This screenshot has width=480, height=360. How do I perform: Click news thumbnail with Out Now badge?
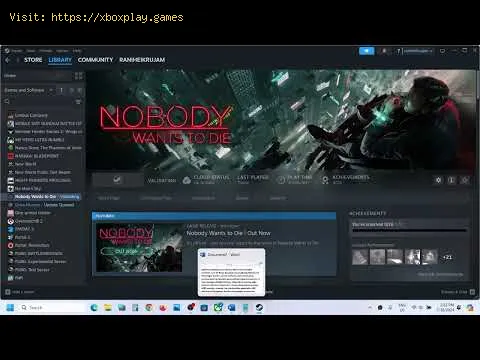139,248
